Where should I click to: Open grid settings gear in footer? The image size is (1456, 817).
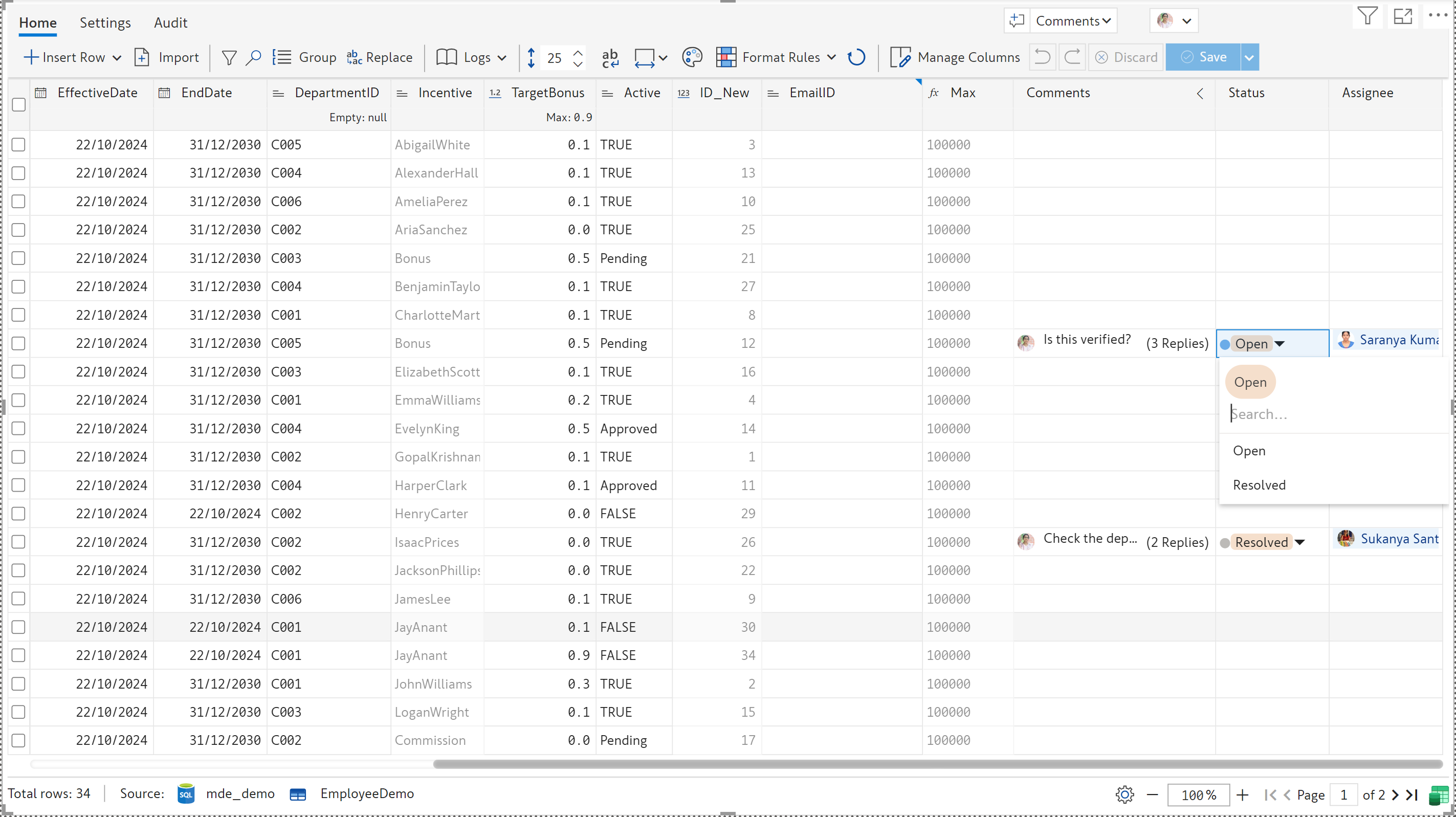(x=1124, y=794)
